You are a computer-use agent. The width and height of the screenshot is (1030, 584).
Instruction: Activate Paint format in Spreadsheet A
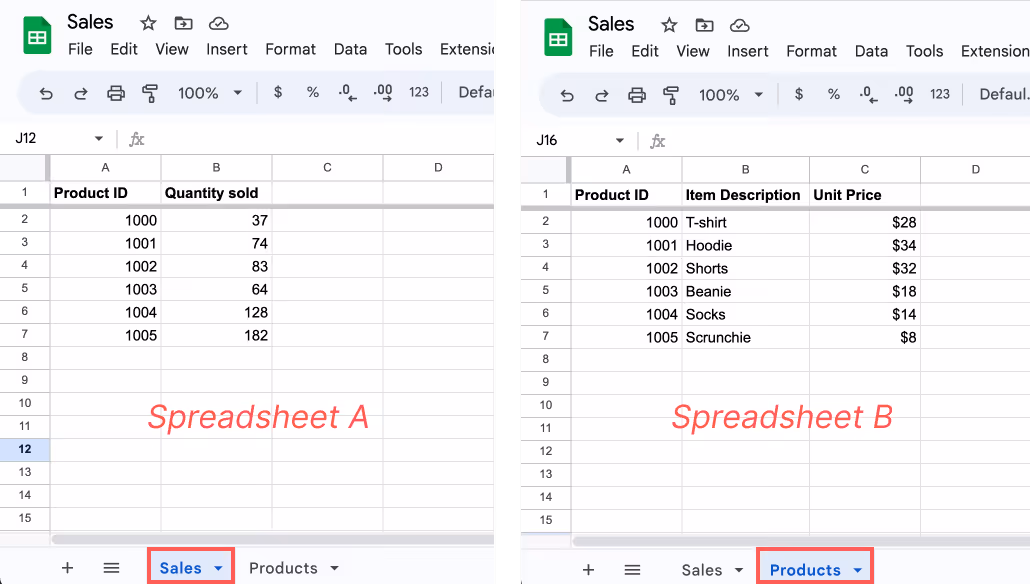click(x=150, y=93)
